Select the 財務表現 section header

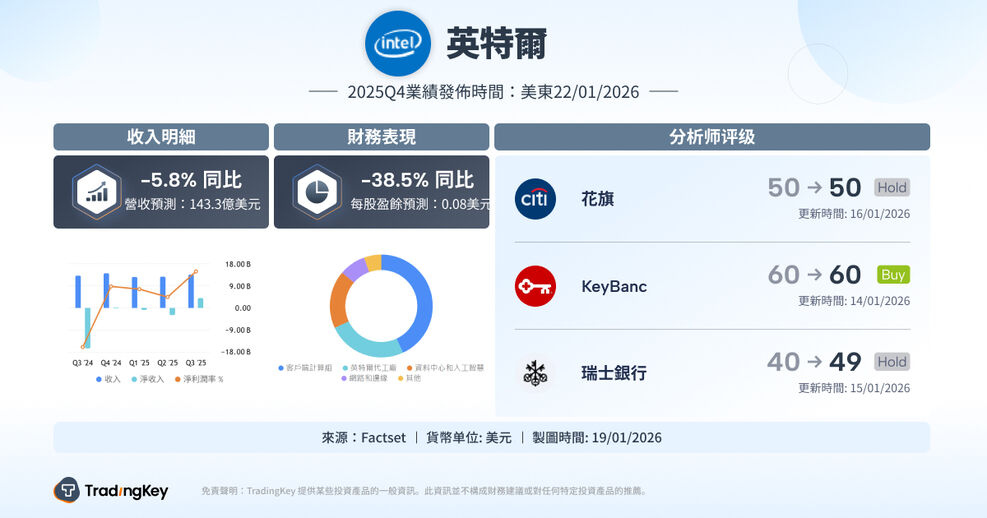381,137
